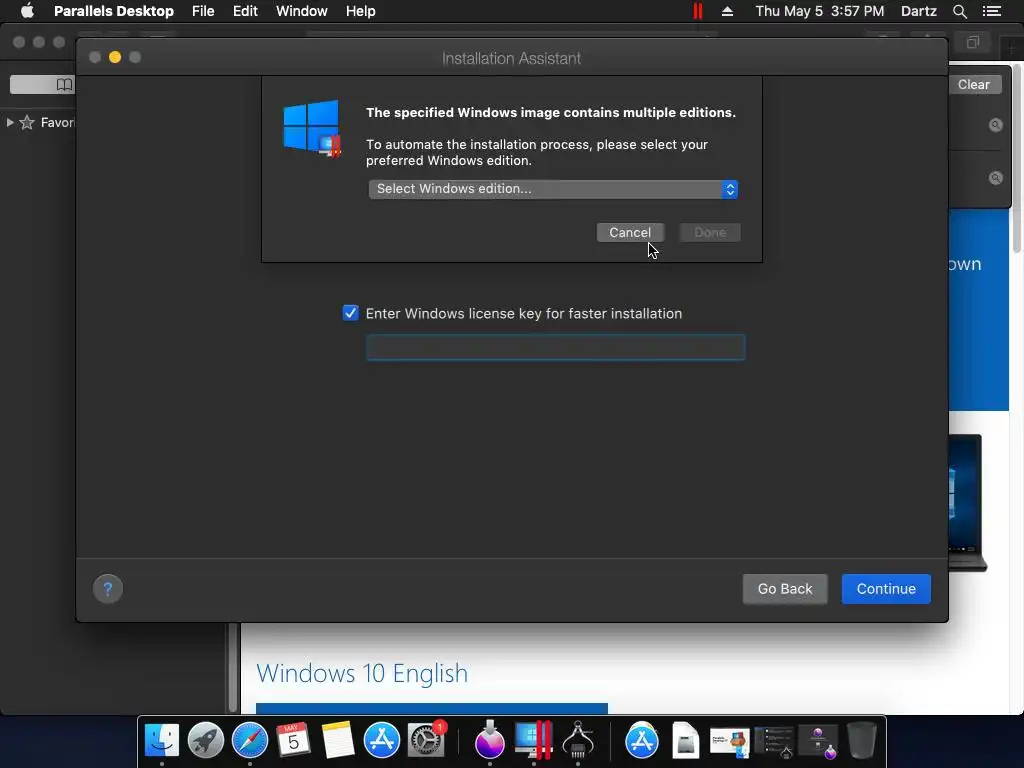Screen dimensions: 1024x768
Task: Open the macOS installer purple icon in Dock
Action: click(489, 740)
